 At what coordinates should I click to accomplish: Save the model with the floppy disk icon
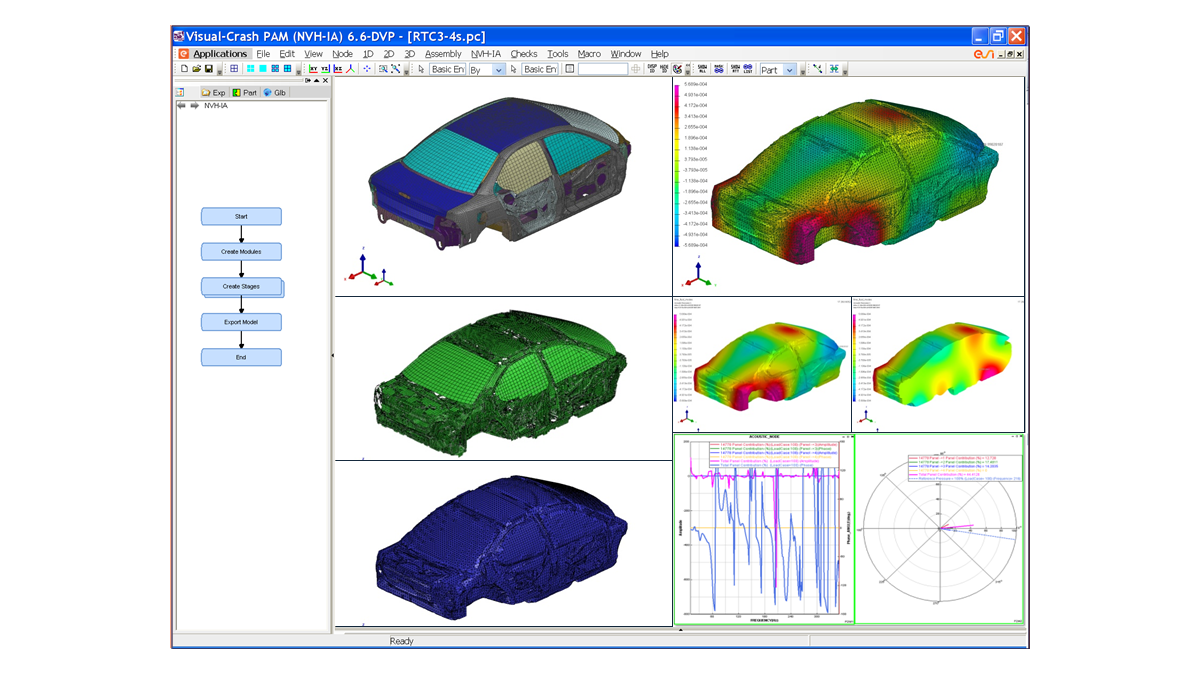click(208, 69)
